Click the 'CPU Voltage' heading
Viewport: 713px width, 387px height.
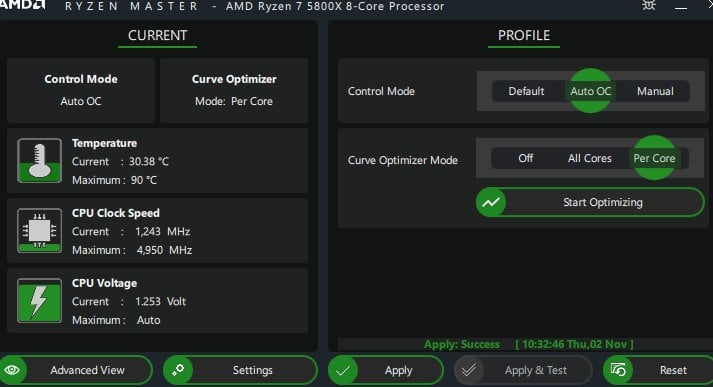pyautogui.click(x=105, y=283)
